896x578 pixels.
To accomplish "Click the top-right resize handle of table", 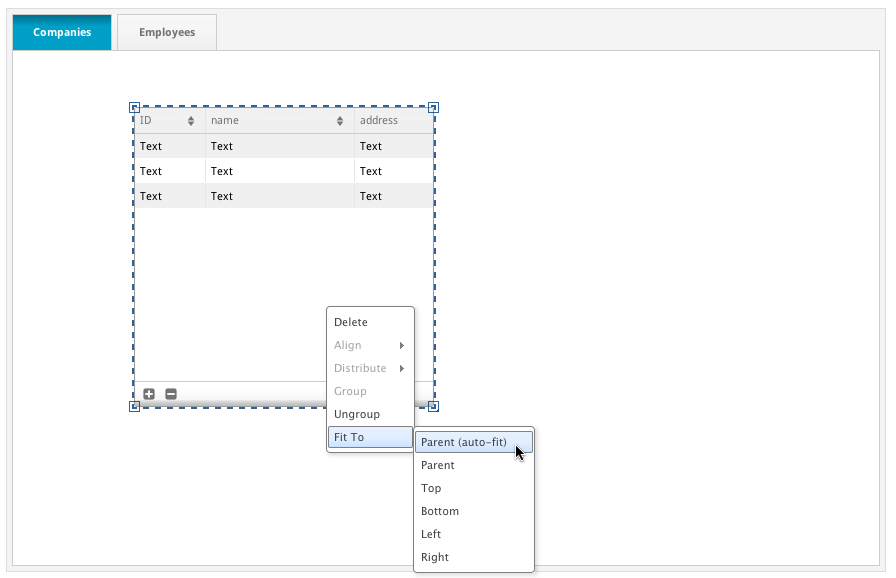I will (x=433, y=107).
